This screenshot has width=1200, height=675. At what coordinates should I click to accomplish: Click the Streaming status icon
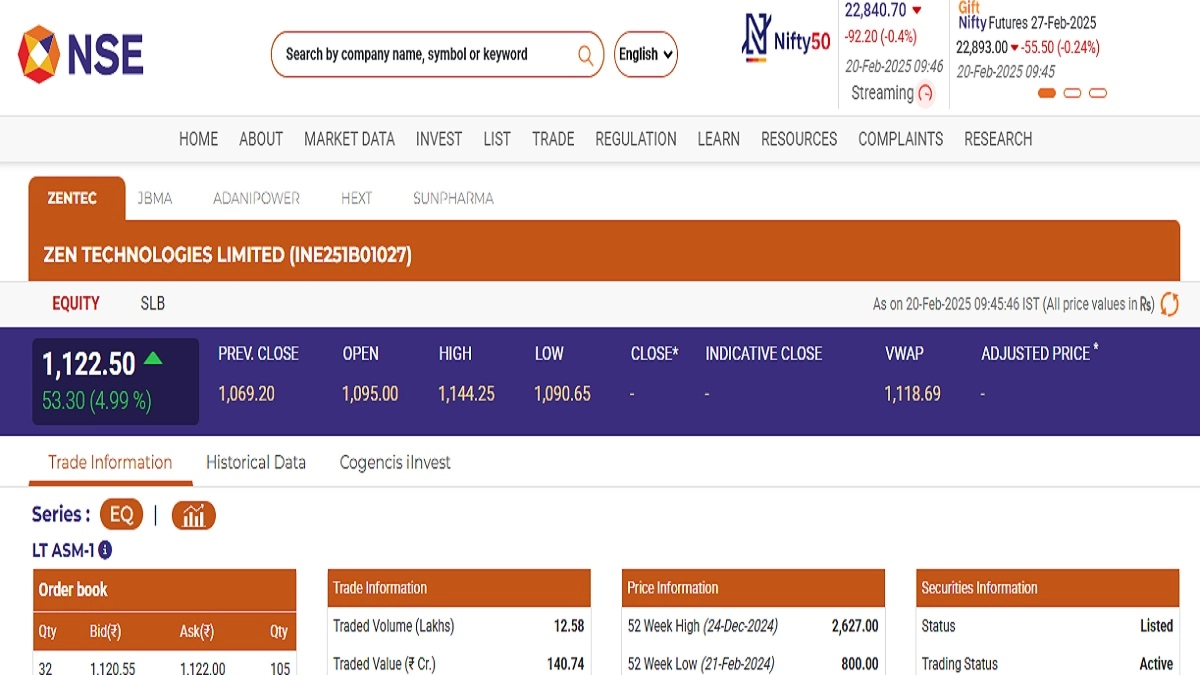pos(925,93)
